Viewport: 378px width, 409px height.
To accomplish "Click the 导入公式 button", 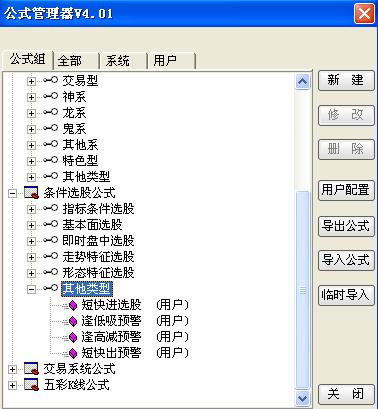I will point(346,260).
